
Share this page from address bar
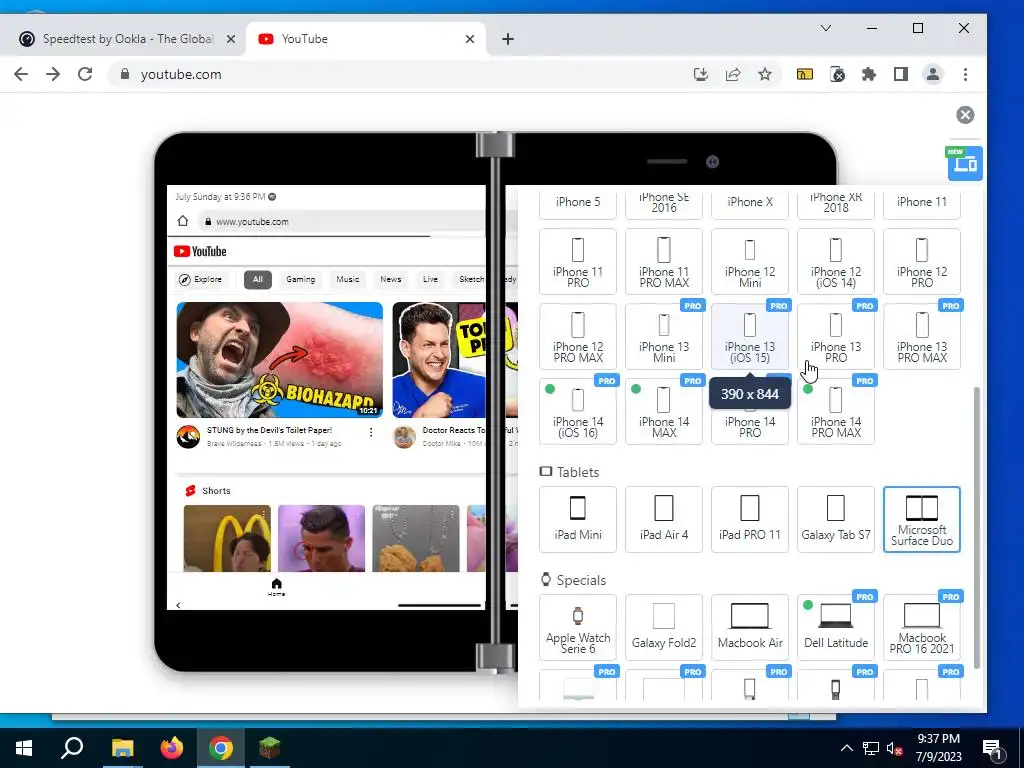tap(733, 74)
